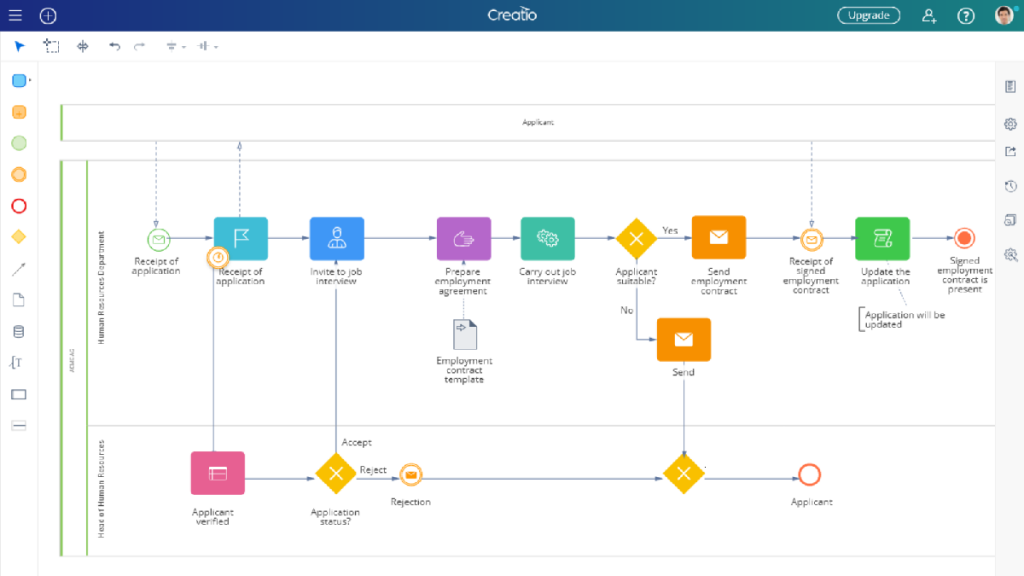The height and width of the screenshot is (576, 1024).
Task: Open the run history panel
Action: 1008,186
